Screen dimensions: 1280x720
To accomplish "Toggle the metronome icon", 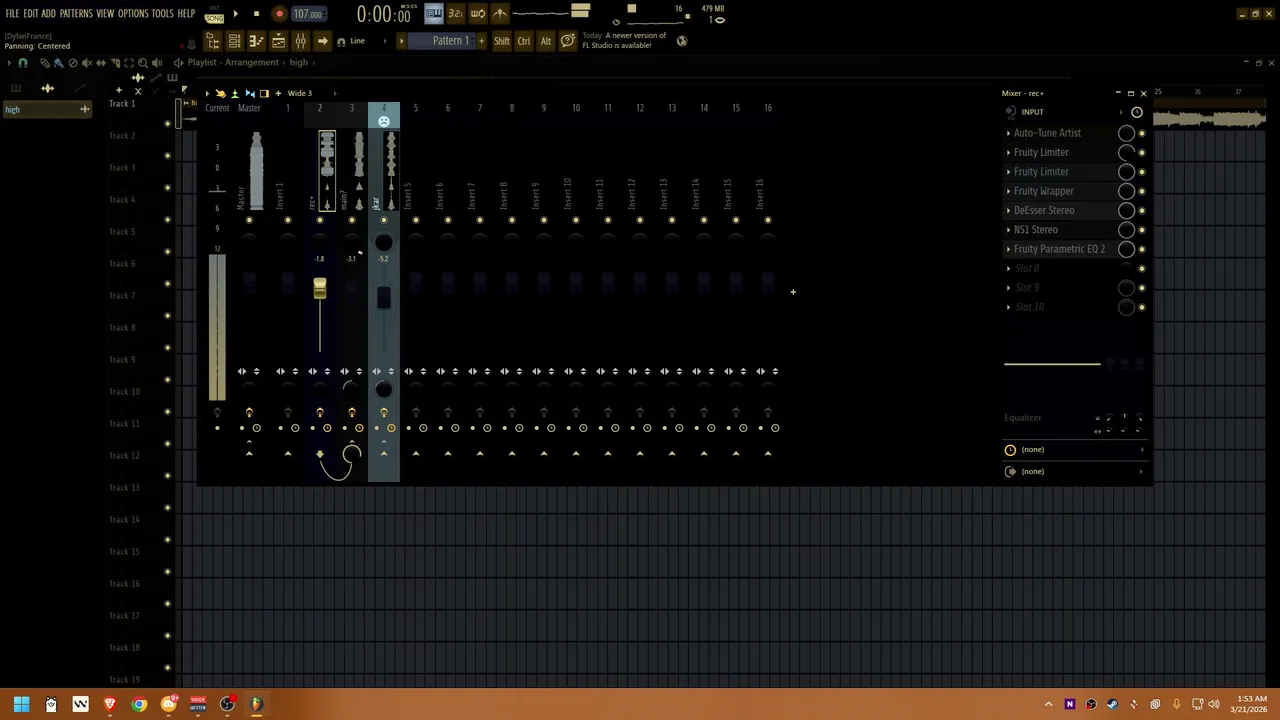I will coord(500,13).
